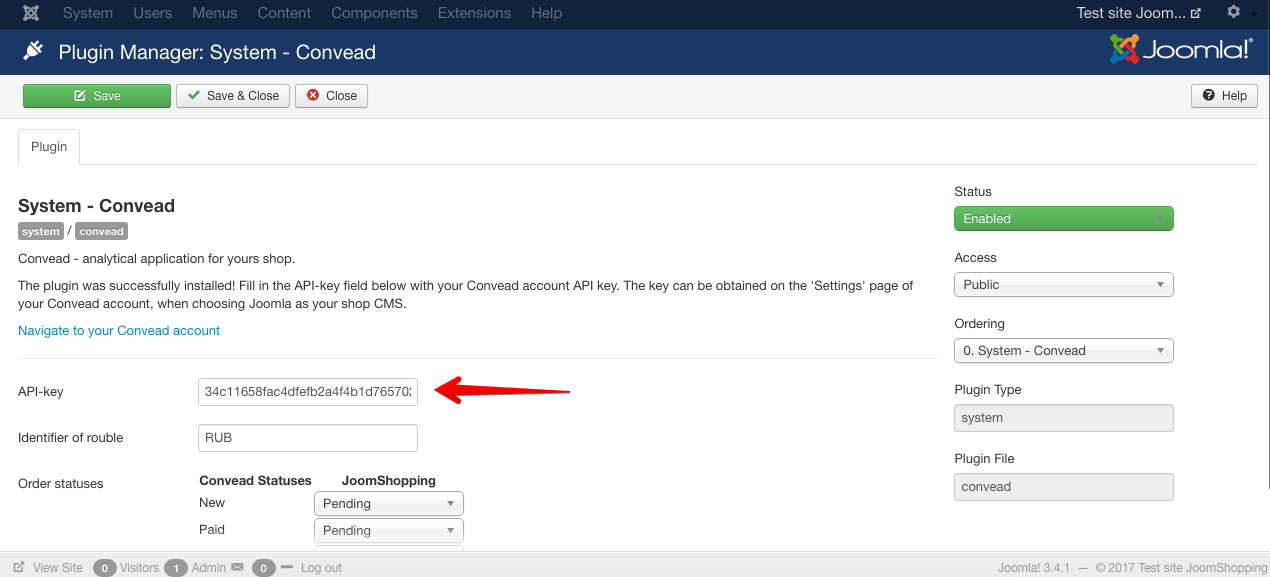Click the 'System - Convead' heading
This screenshot has width=1270, height=577.
(x=96, y=206)
